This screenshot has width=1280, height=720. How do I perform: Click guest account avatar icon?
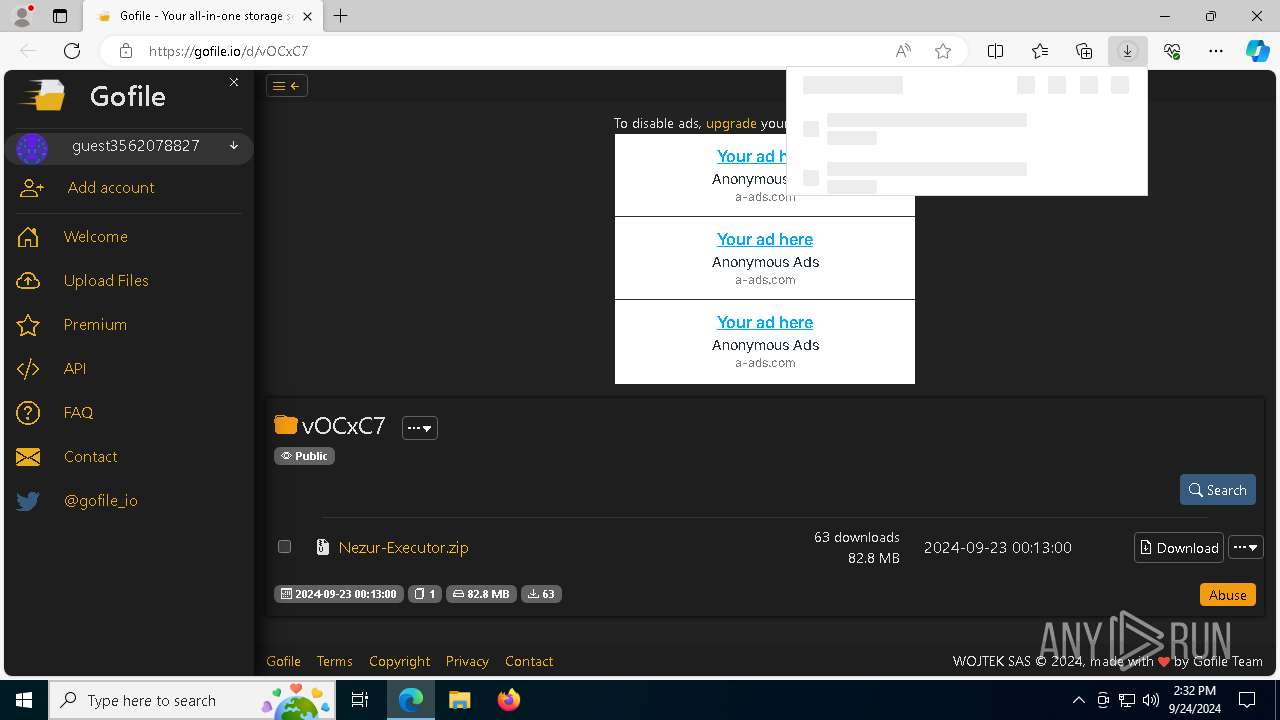coord(32,148)
